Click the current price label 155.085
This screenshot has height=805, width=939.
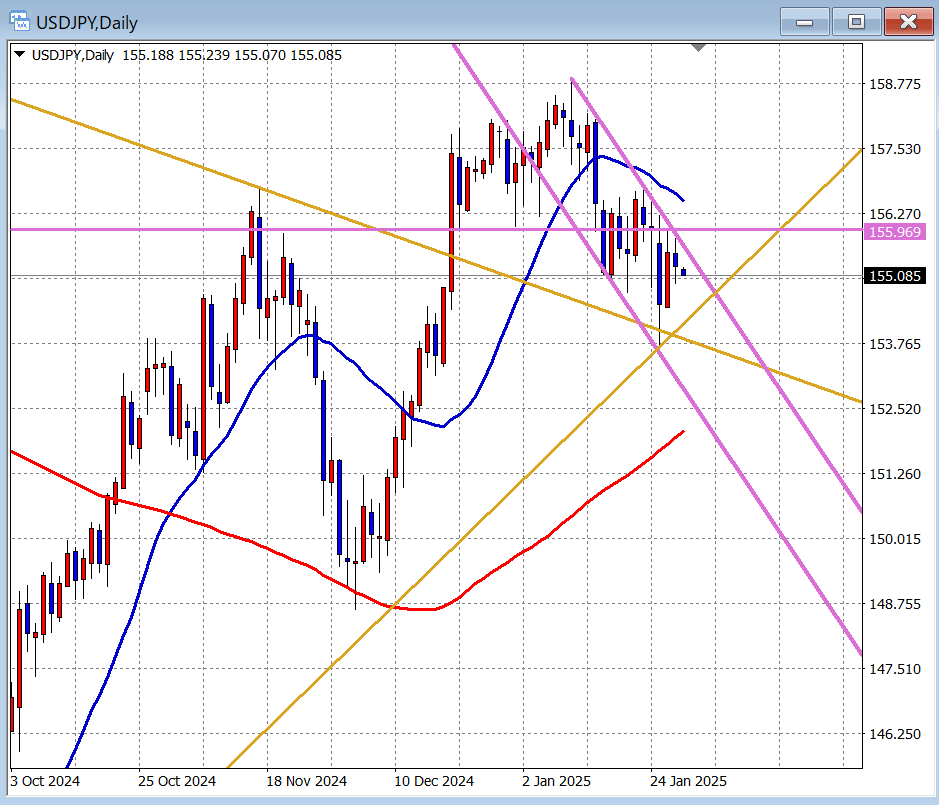895,276
